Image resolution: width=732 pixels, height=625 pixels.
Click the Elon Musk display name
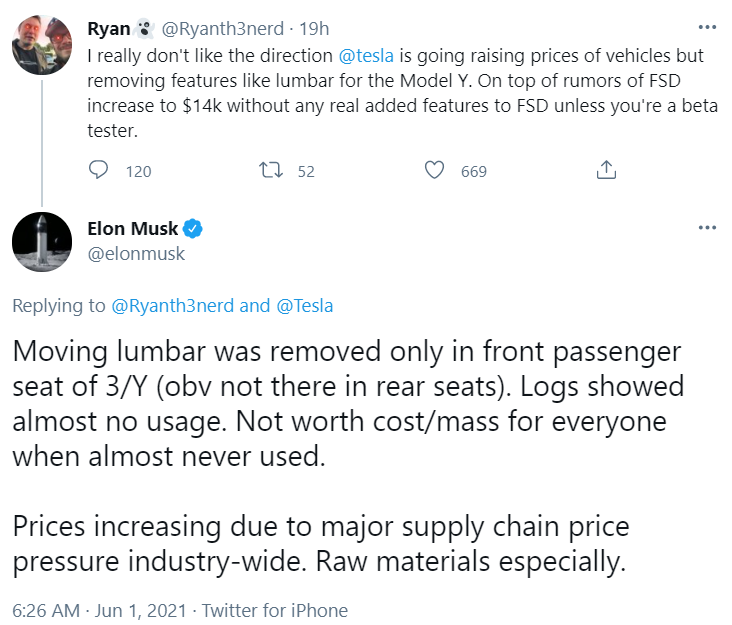click(x=133, y=229)
